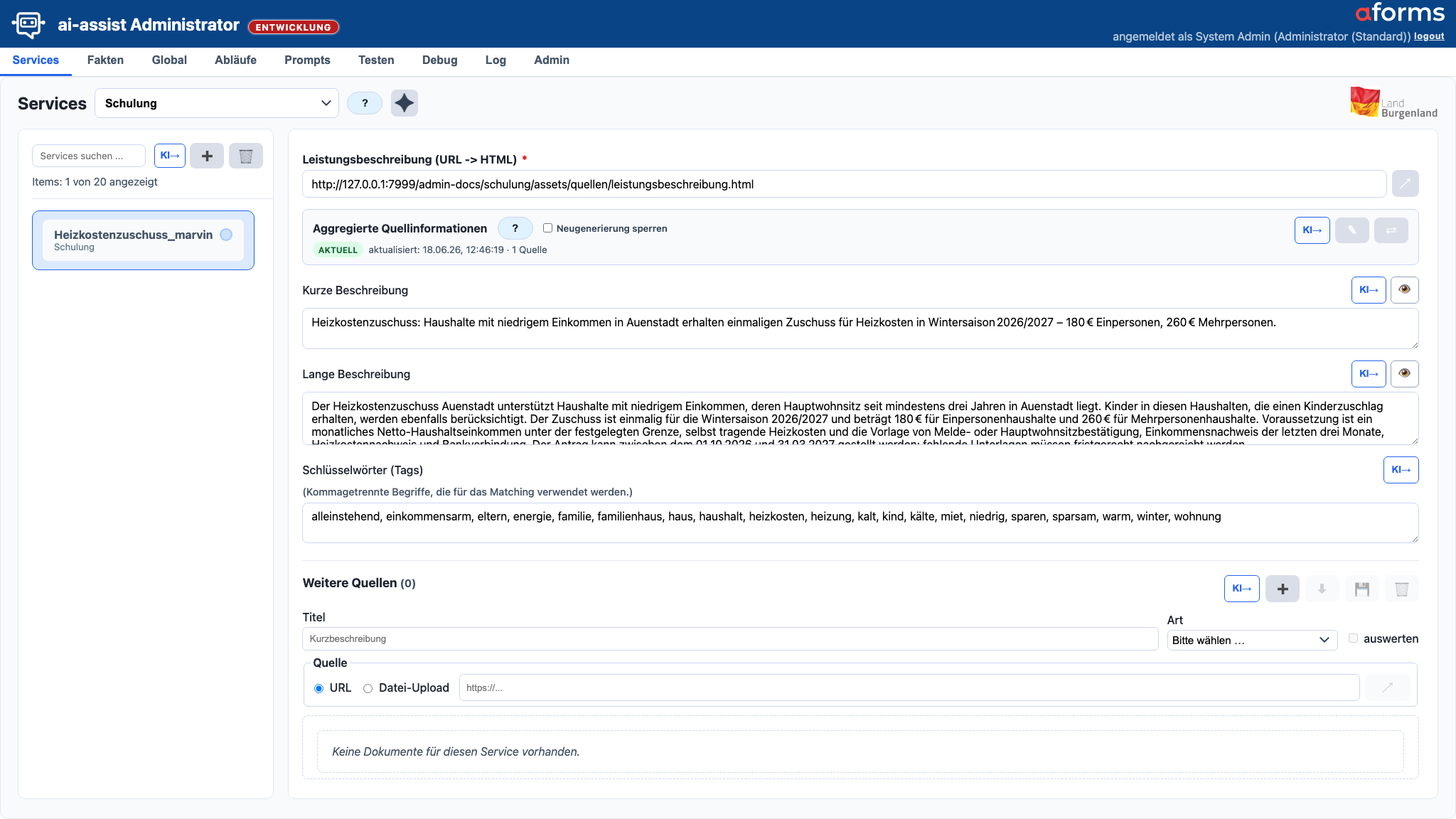Screen dimensions: 1456x819
Task: Click the sidebar trash icon to delete the service
Action: [x=246, y=156]
